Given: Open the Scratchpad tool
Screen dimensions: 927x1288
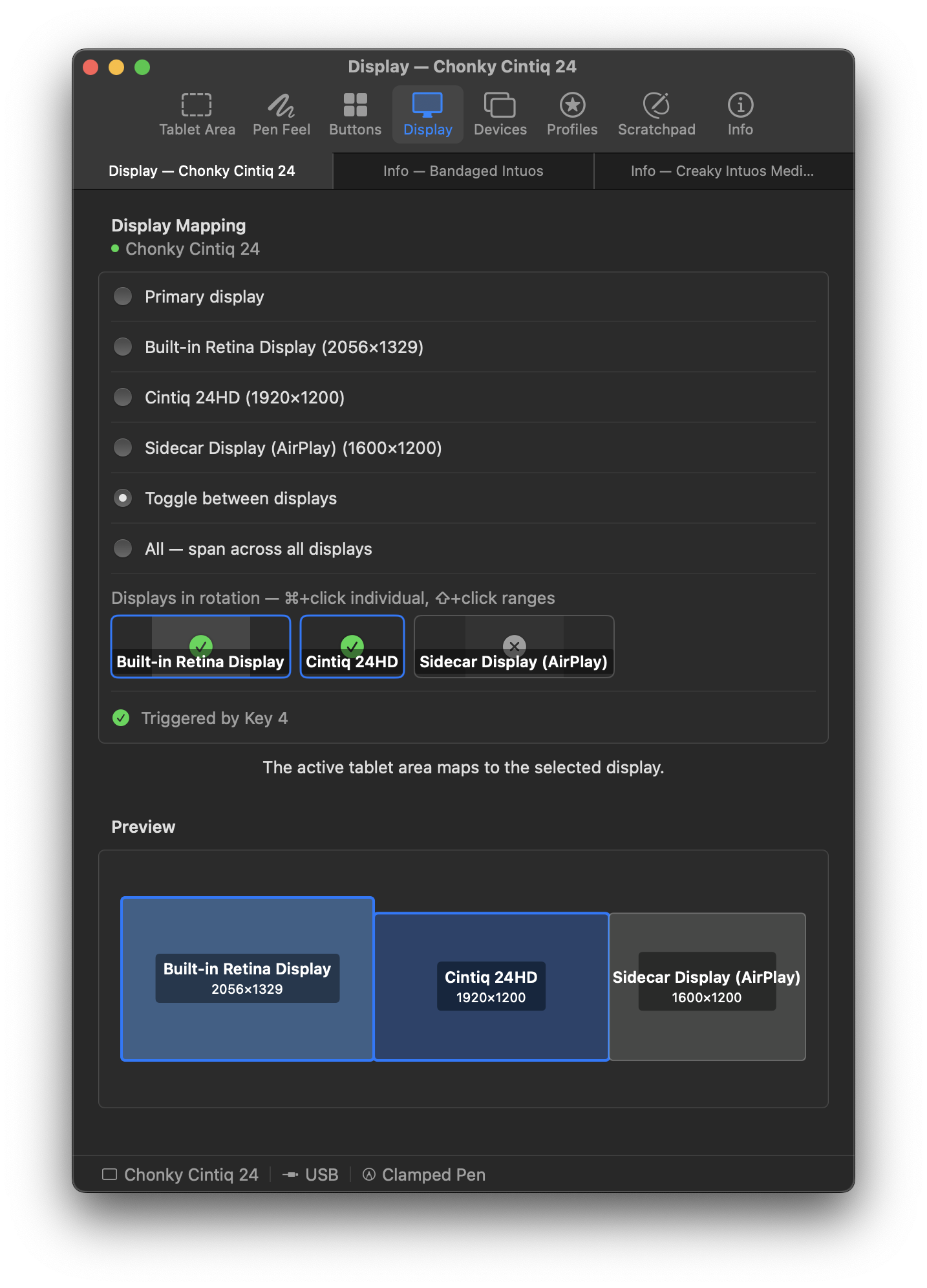Looking at the screenshot, I should [656, 114].
